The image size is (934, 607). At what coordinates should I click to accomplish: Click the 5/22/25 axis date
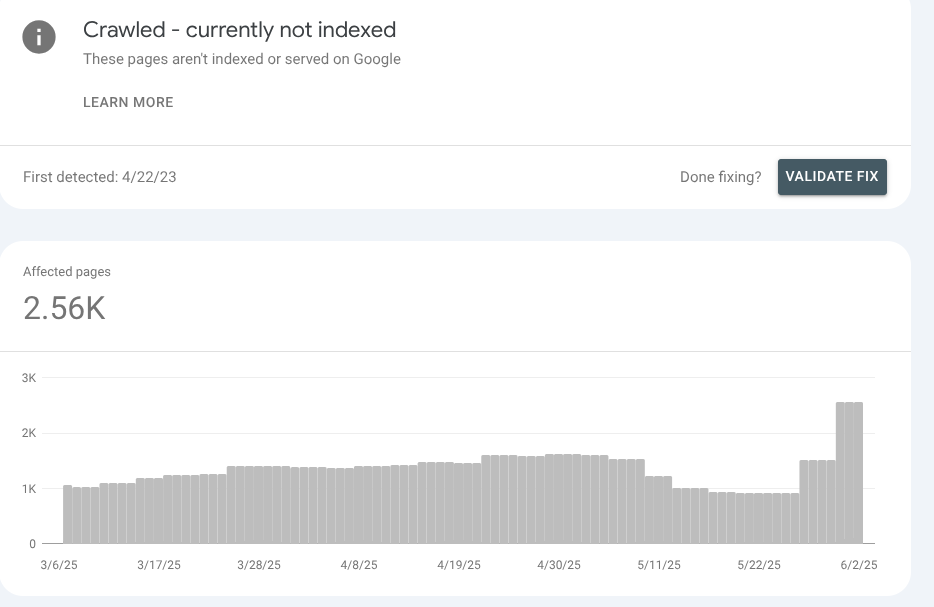coord(758,565)
